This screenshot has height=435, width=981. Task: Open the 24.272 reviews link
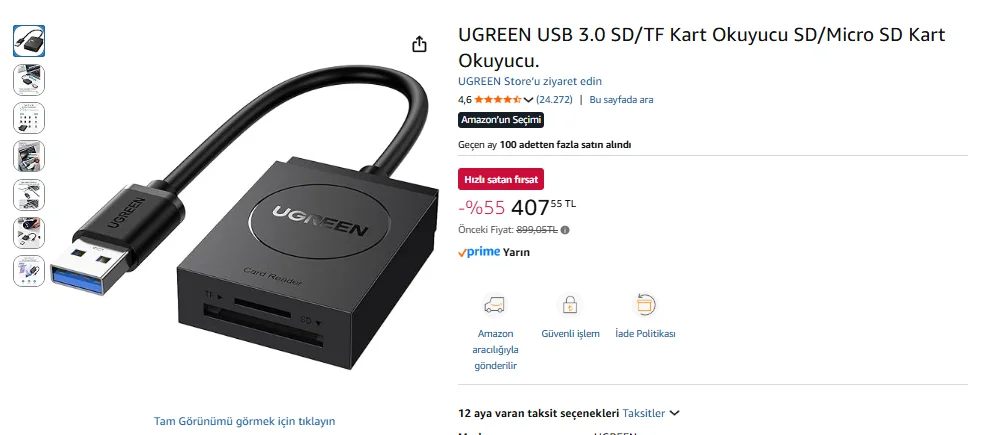(554, 100)
